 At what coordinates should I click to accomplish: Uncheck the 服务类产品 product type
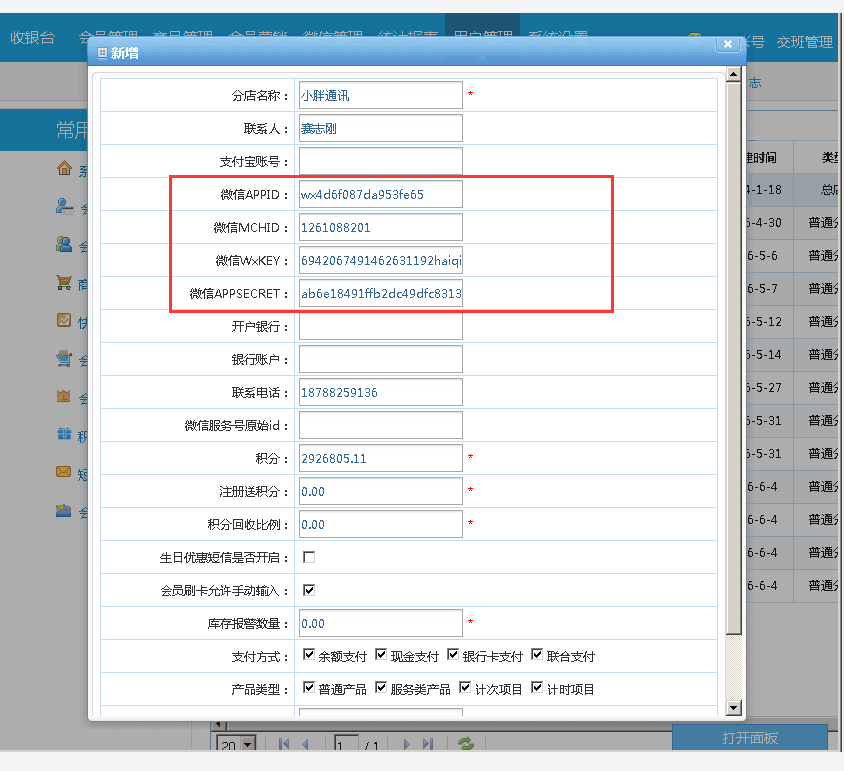point(381,689)
